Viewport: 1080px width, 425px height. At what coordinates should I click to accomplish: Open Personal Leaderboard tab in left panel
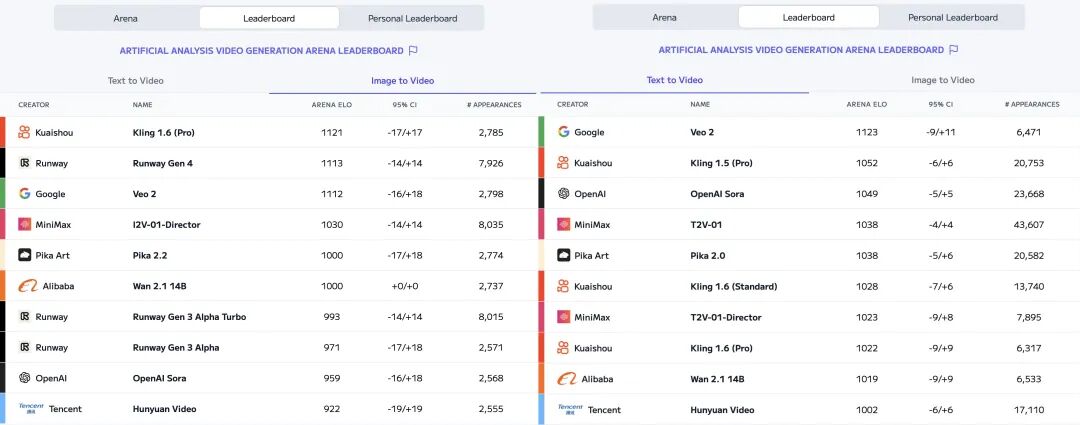(412, 19)
